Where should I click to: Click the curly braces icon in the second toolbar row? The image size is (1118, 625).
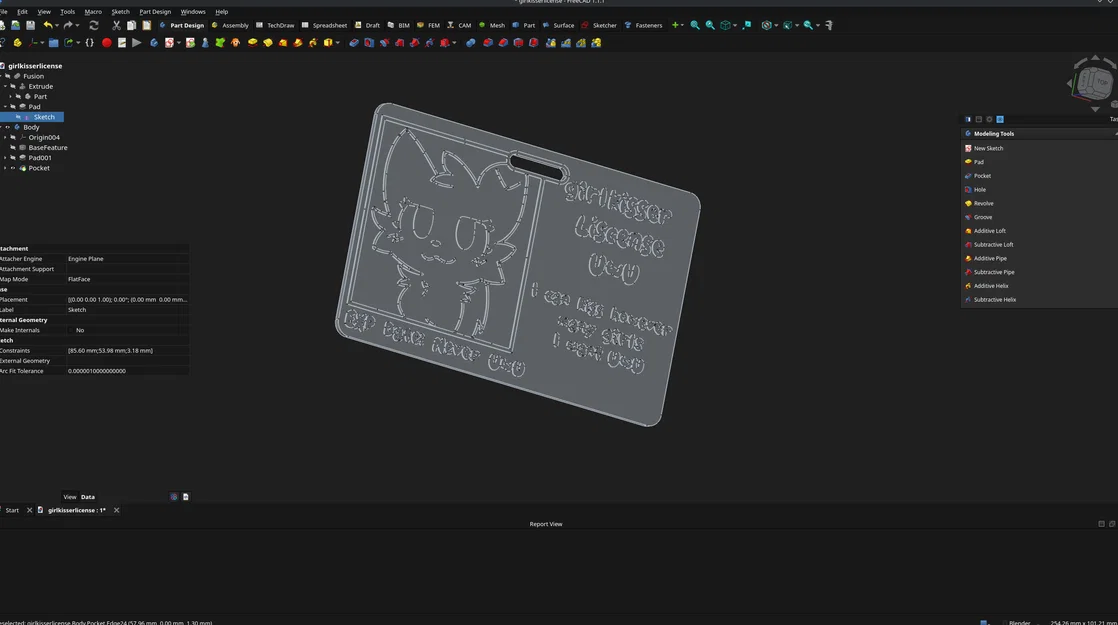tap(90, 43)
